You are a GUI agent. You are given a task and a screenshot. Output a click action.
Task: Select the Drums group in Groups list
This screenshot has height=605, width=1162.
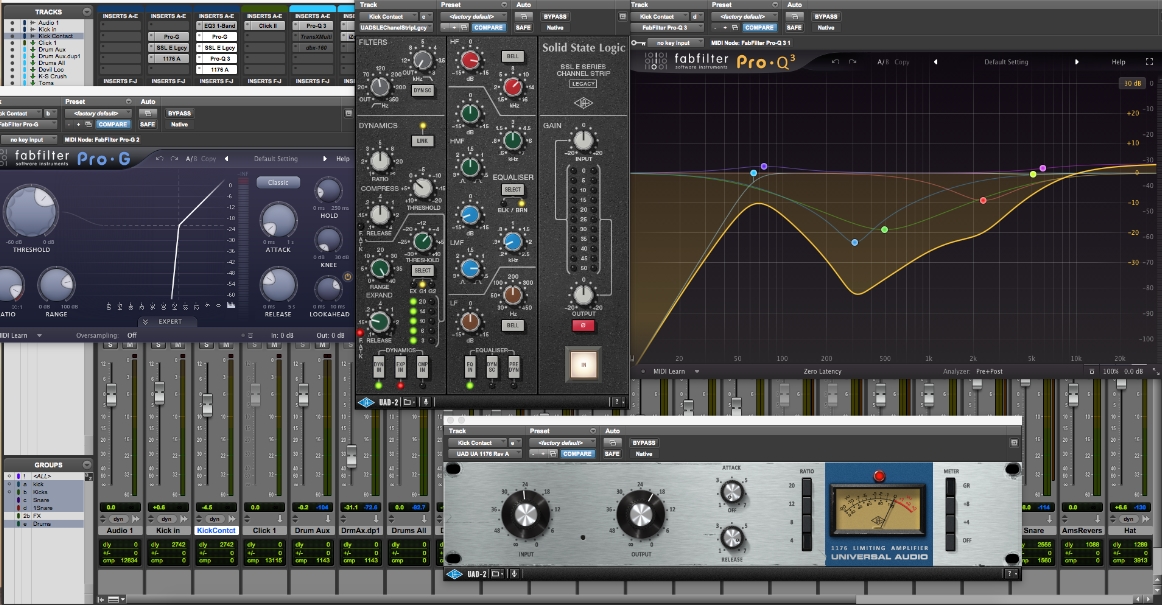click(x=42, y=524)
